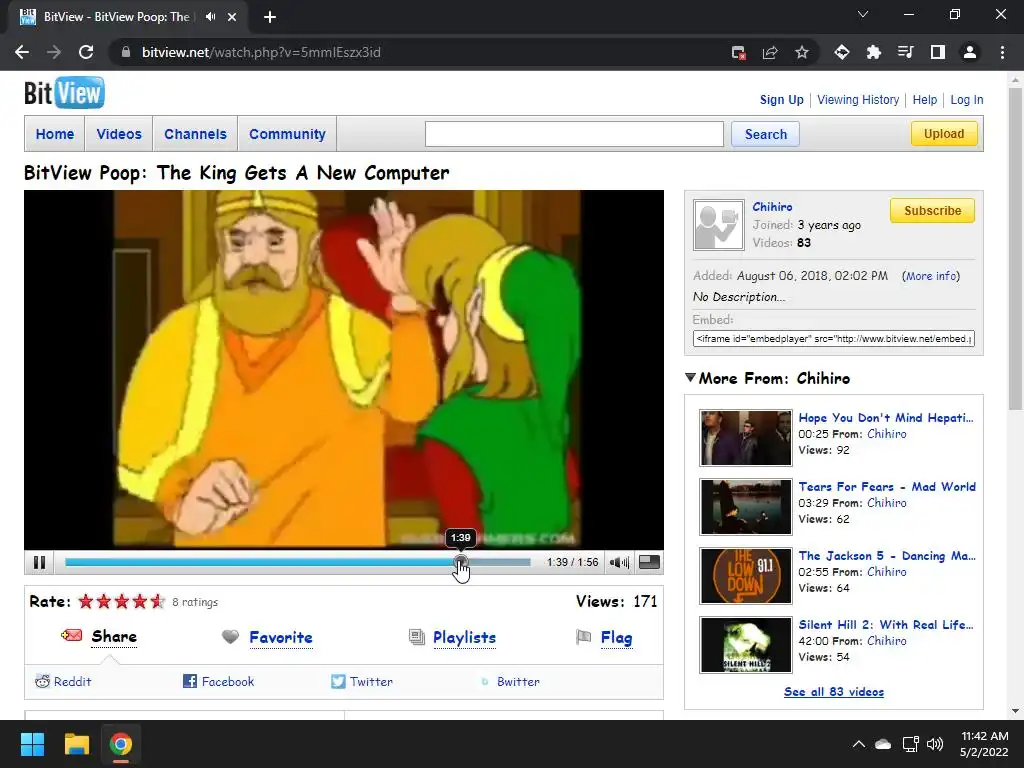Image resolution: width=1024 pixels, height=768 pixels.
Task: Go back with browser back arrow
Action: (22, 52)
